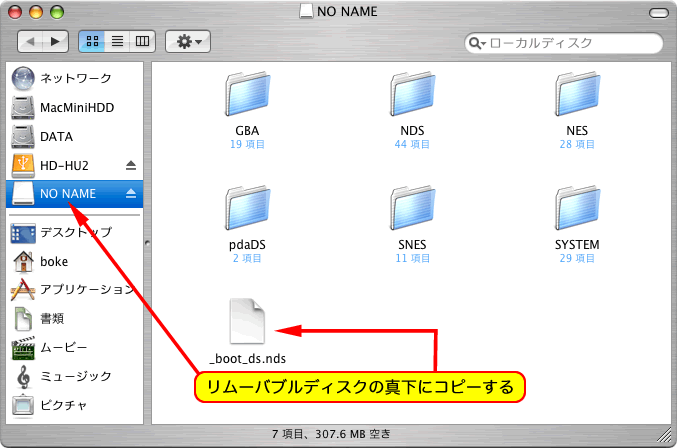Eject the NO NAME disk

tap(131, 194)
